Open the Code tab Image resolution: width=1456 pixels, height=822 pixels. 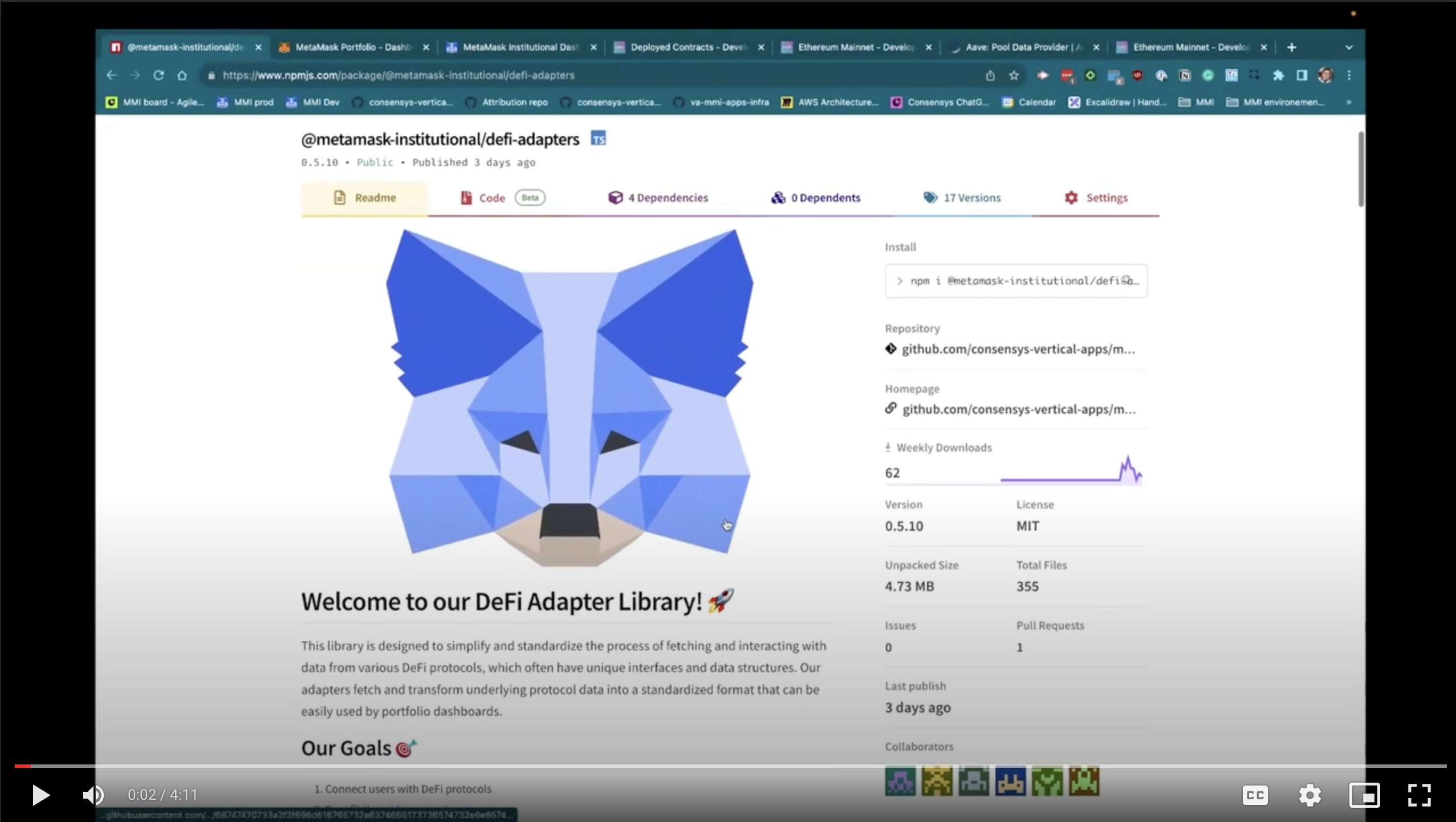(491, 198)
